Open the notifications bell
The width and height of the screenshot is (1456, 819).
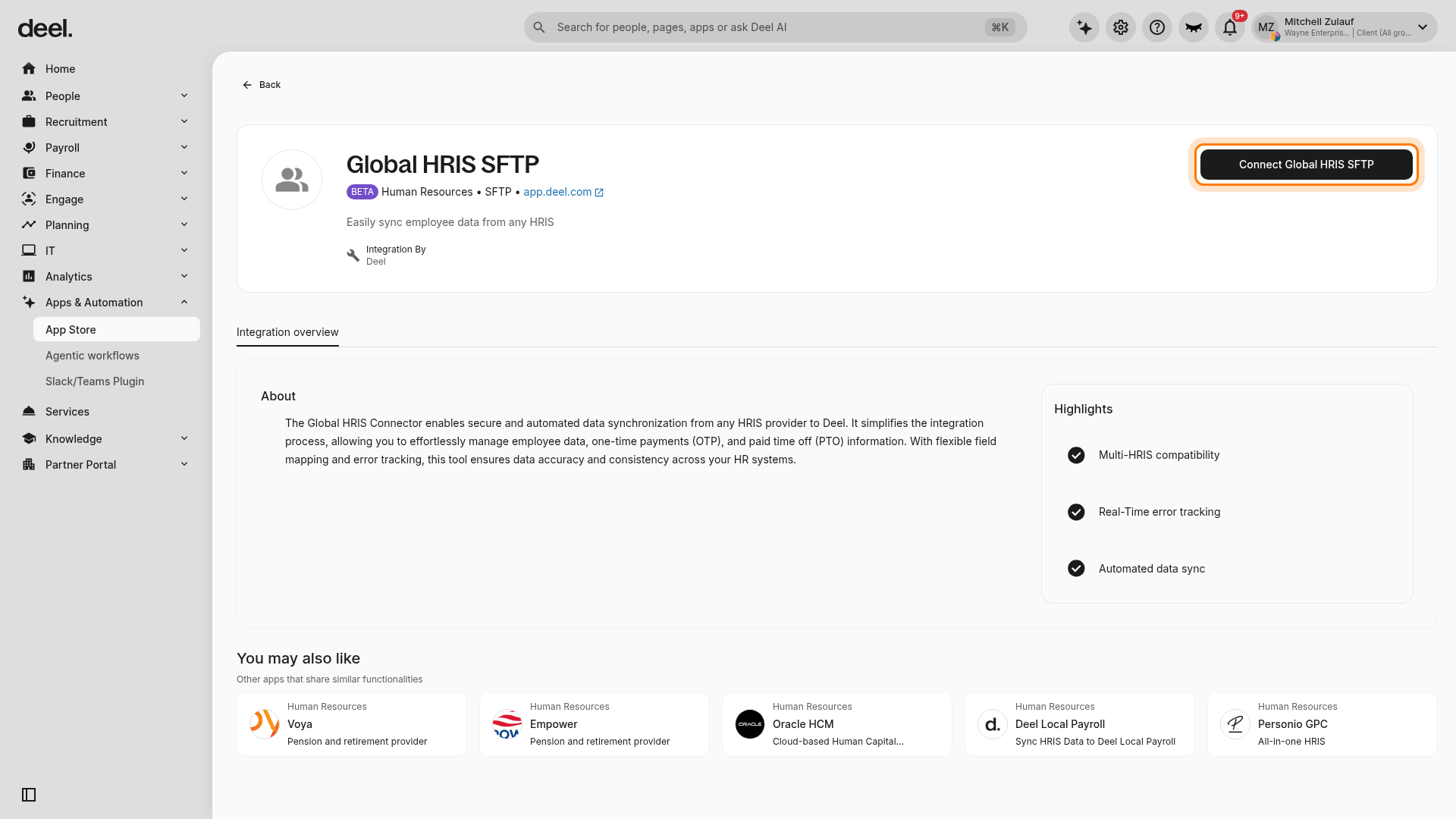[1230, 27]
